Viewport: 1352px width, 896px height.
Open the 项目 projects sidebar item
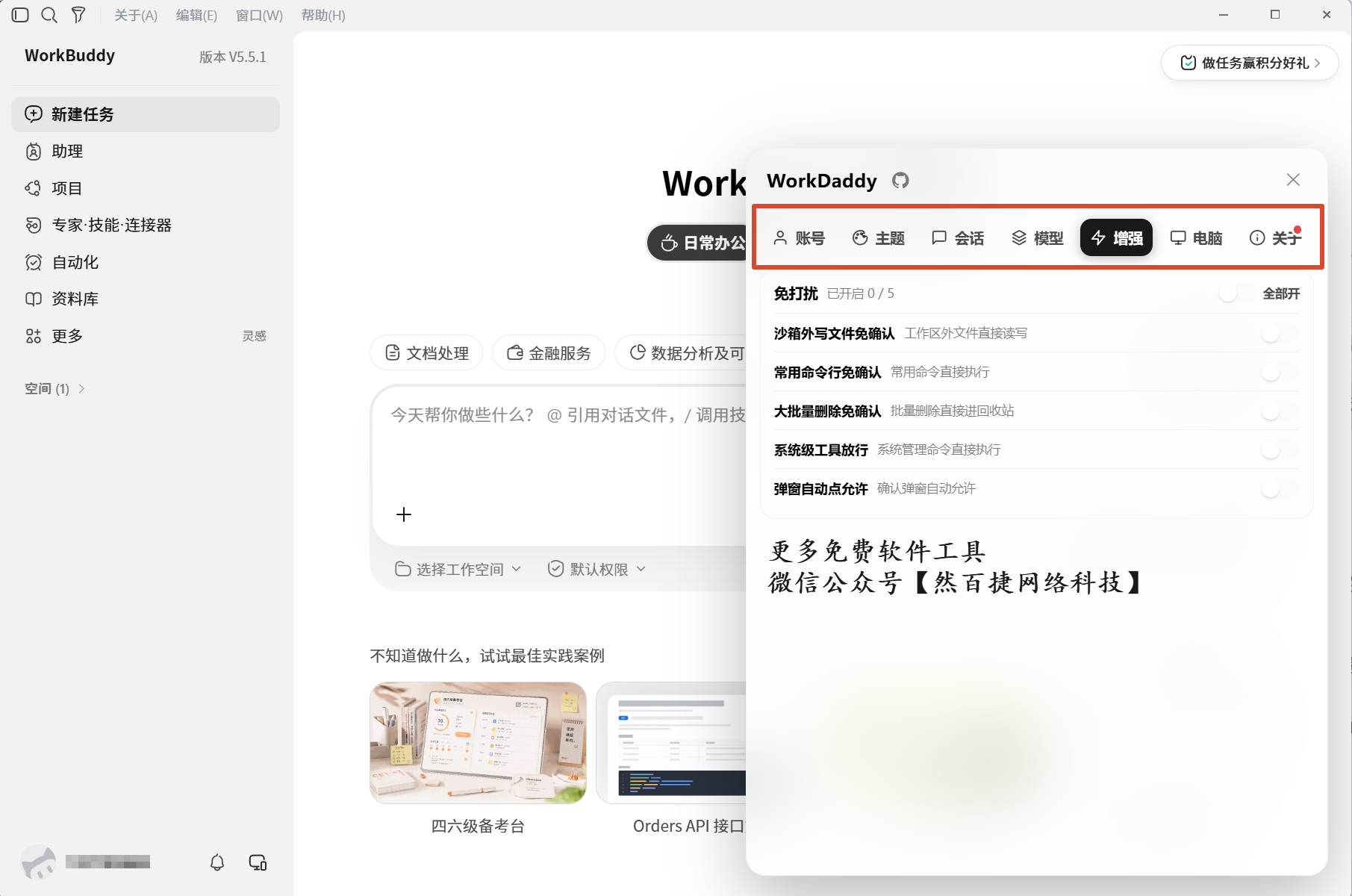coord(146,188)
